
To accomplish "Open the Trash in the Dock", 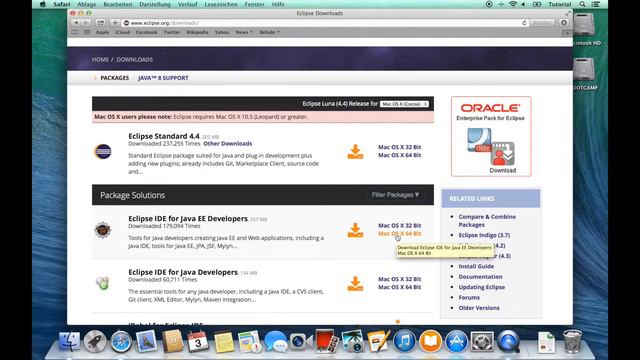I will (572, 341).
